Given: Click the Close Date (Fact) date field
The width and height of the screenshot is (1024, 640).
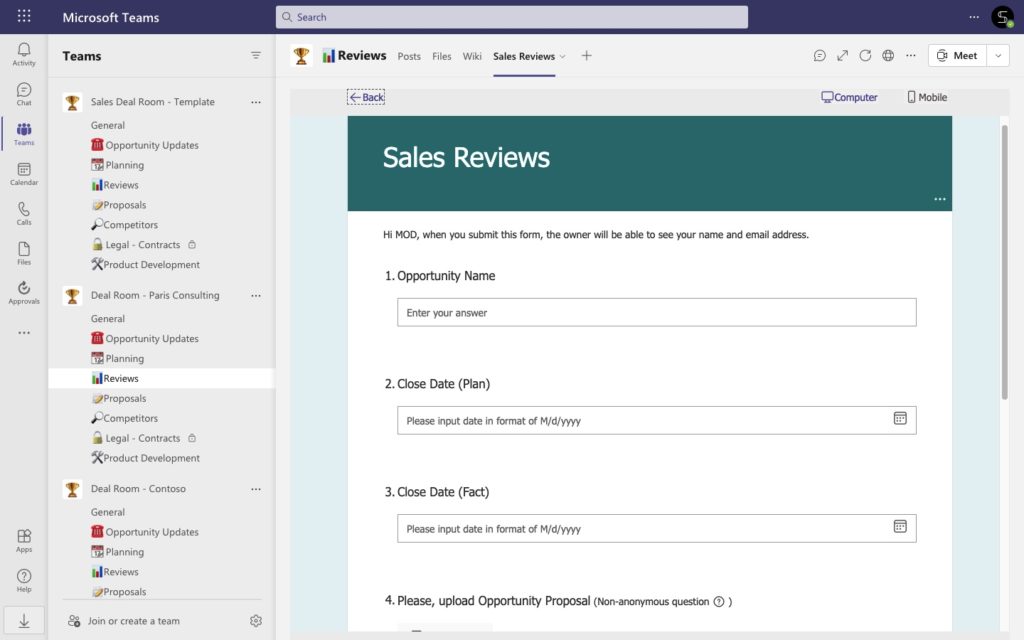Looking at the screenshot, I should pyautogui.click(x=656, y=528).
